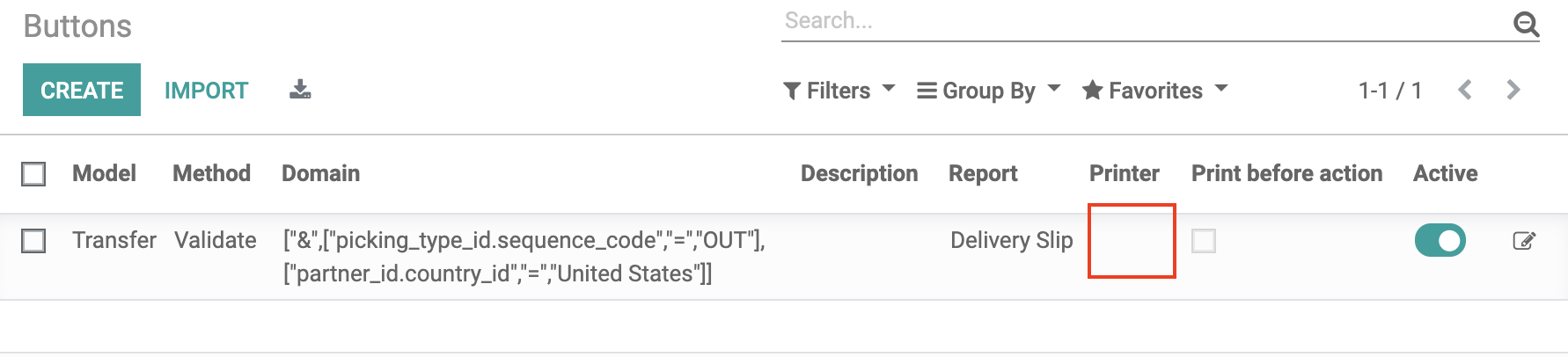1568x357 pixels.
Task: Click the IMPORT button
Action: [x=207, y=91]
